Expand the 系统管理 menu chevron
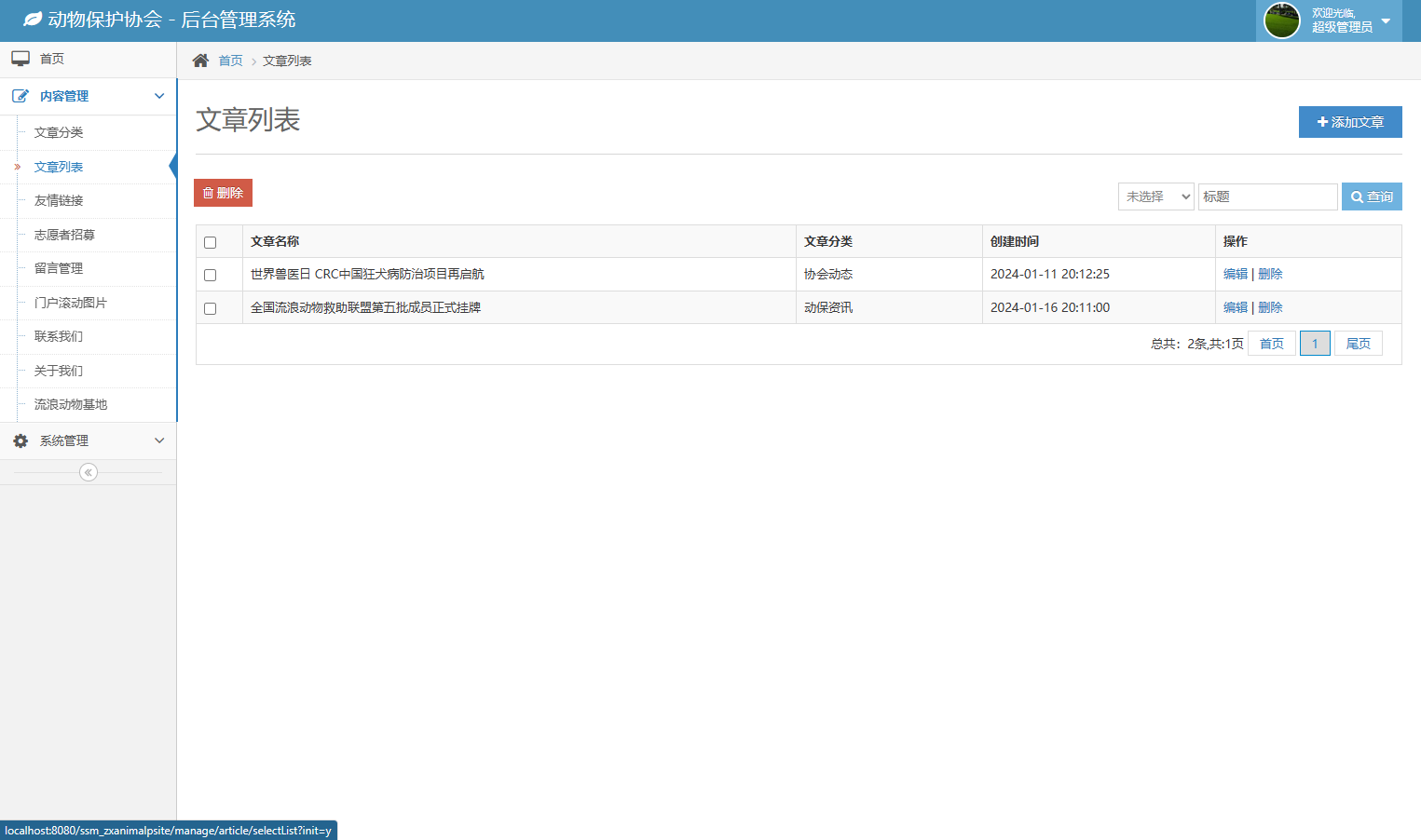 point(159,440)
